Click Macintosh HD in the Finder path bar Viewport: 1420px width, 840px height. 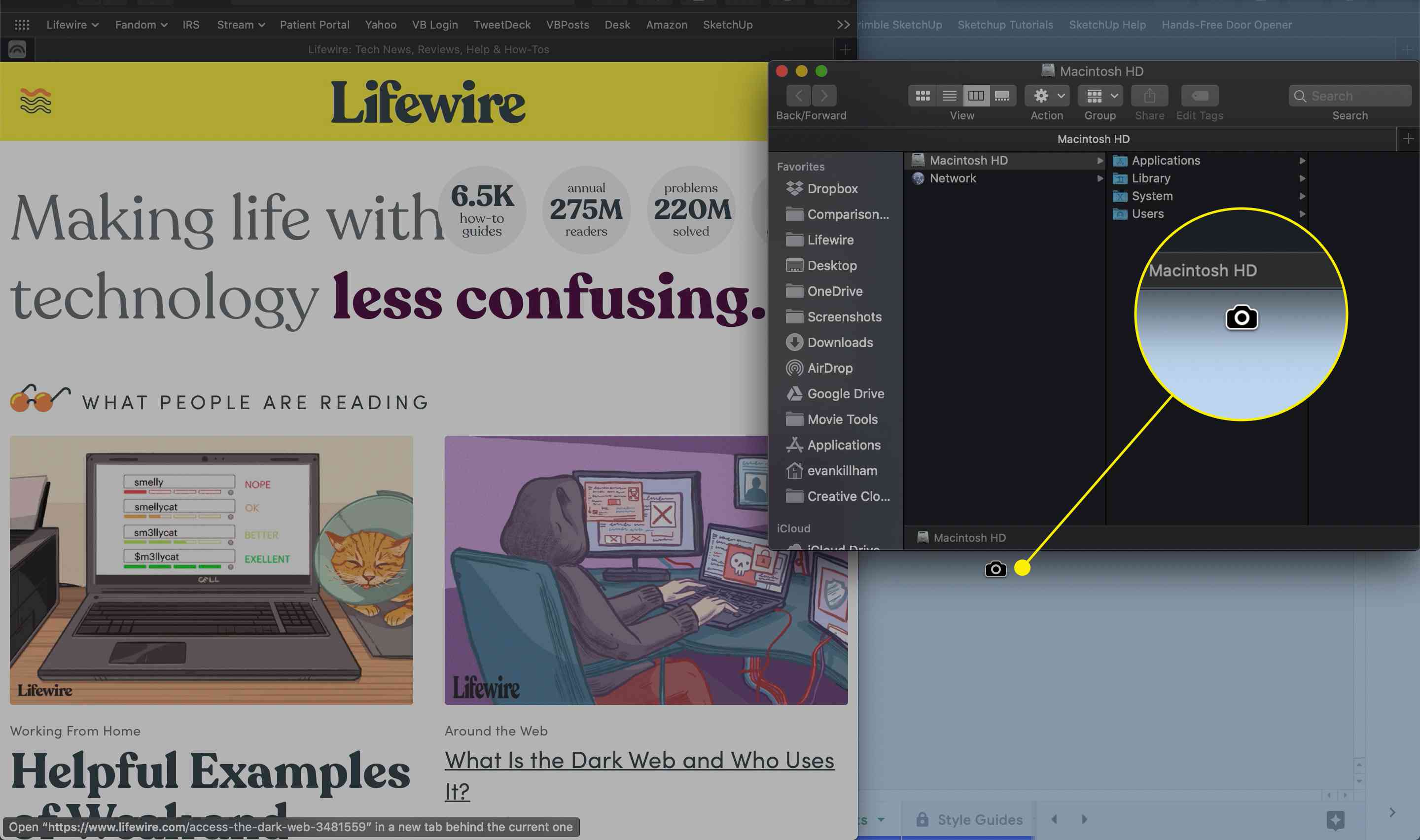[x=961, y=538]
